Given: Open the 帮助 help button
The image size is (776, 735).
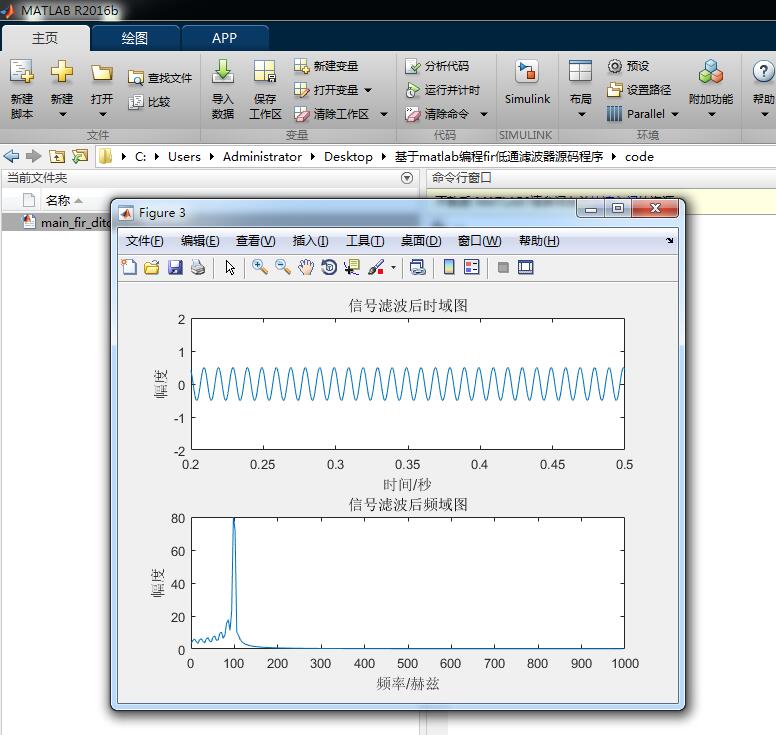Looking at the screenshot, I should pos(764,89).
